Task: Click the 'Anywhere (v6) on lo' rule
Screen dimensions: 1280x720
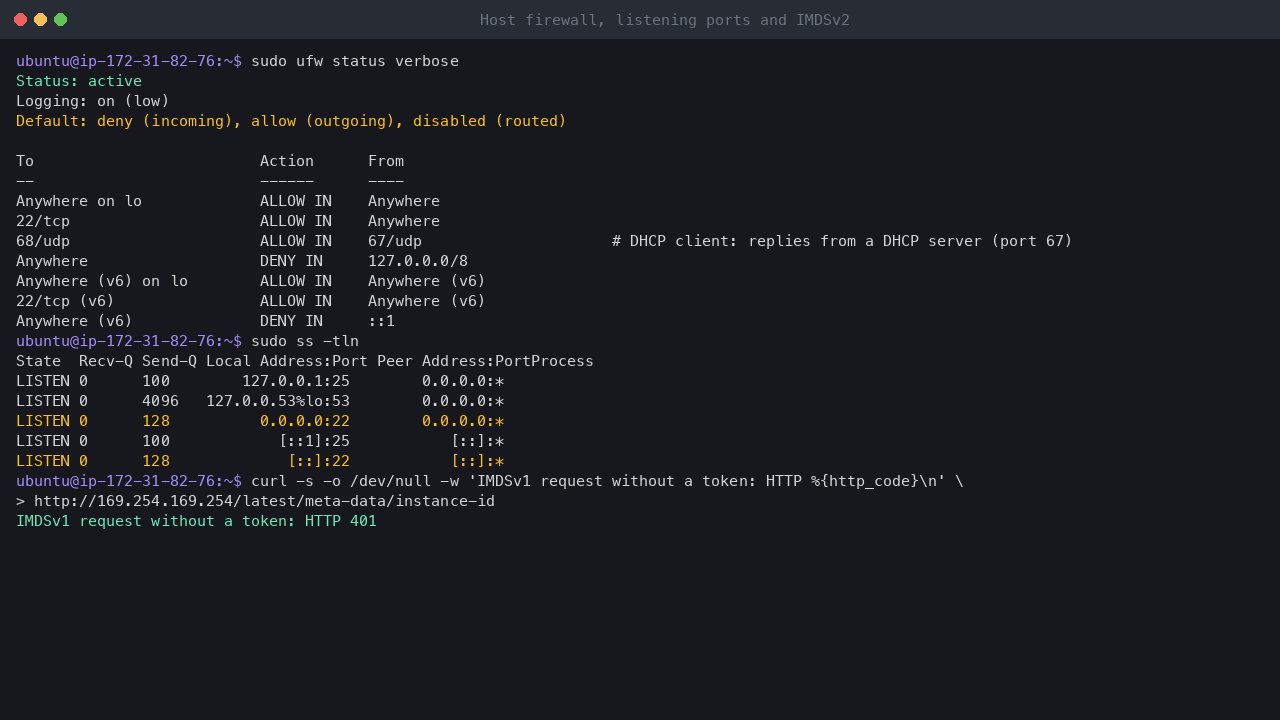Action: (102, 281)
